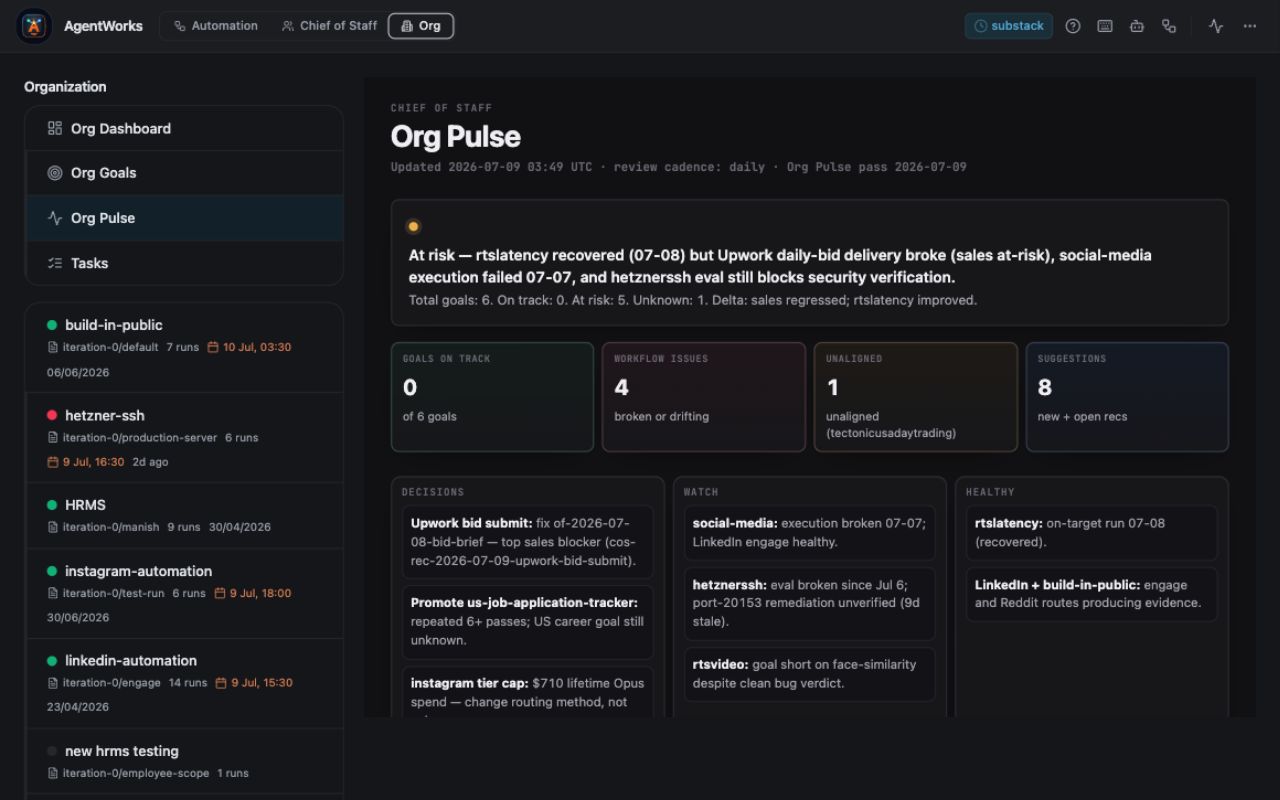The width and height of the screenshot is (1280, 800).
Task: Click the file icon beside iteration-0/manish
Action: coord(53,527)
